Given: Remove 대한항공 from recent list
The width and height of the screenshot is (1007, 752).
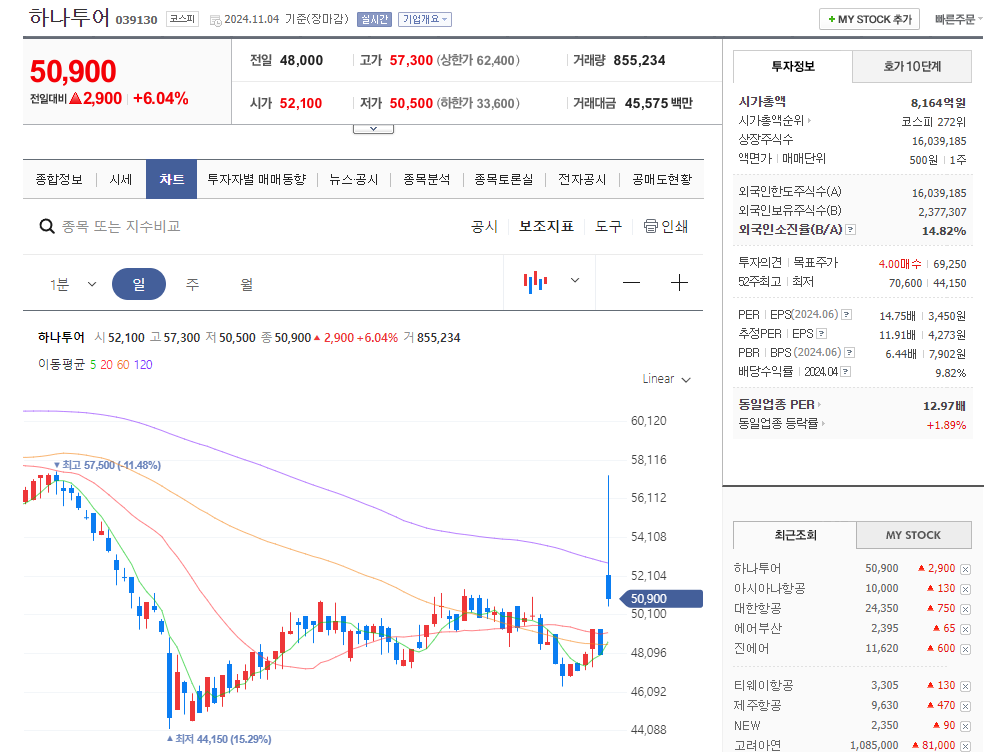Looking at the screenshot, I should pos(965,609).
